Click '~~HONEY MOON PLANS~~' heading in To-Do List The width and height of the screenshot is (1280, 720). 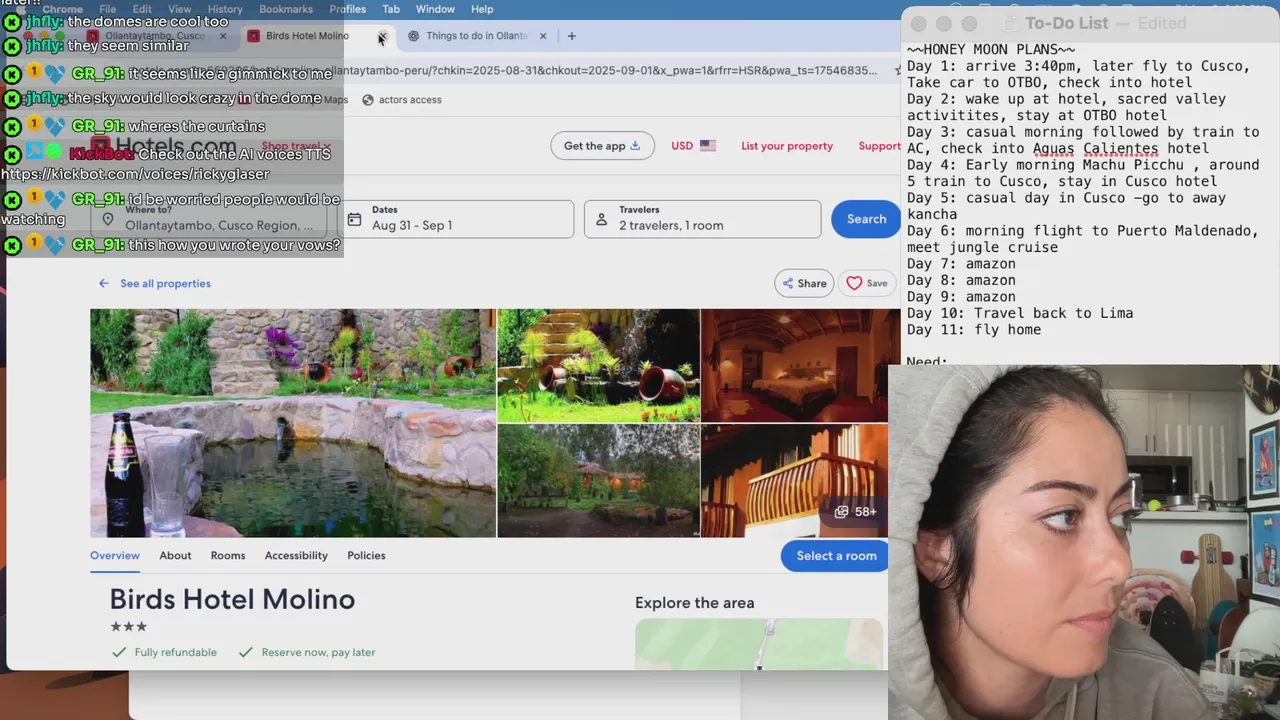(991, 50)
